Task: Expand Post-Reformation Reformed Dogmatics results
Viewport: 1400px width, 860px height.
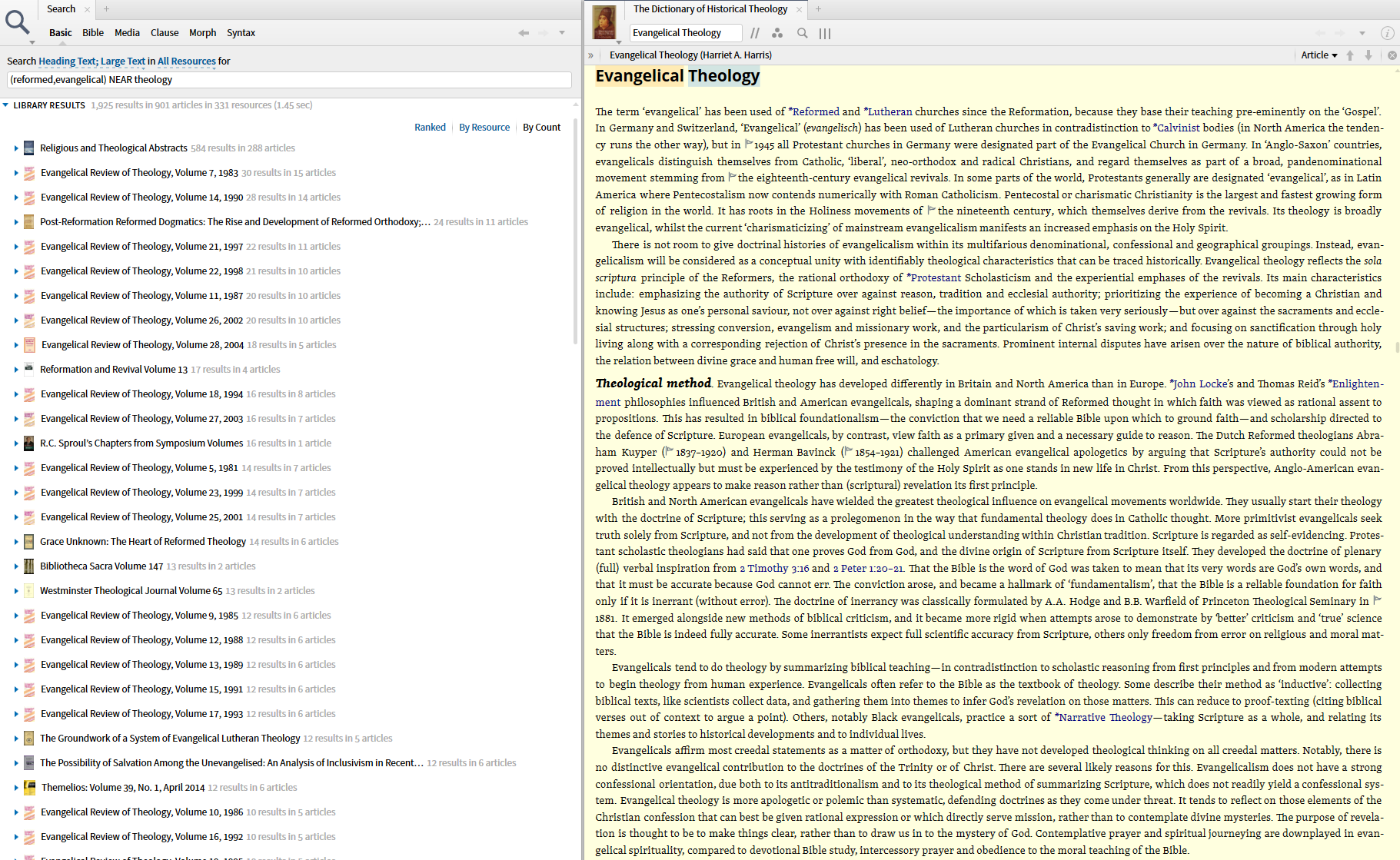Action: point(15,222)
